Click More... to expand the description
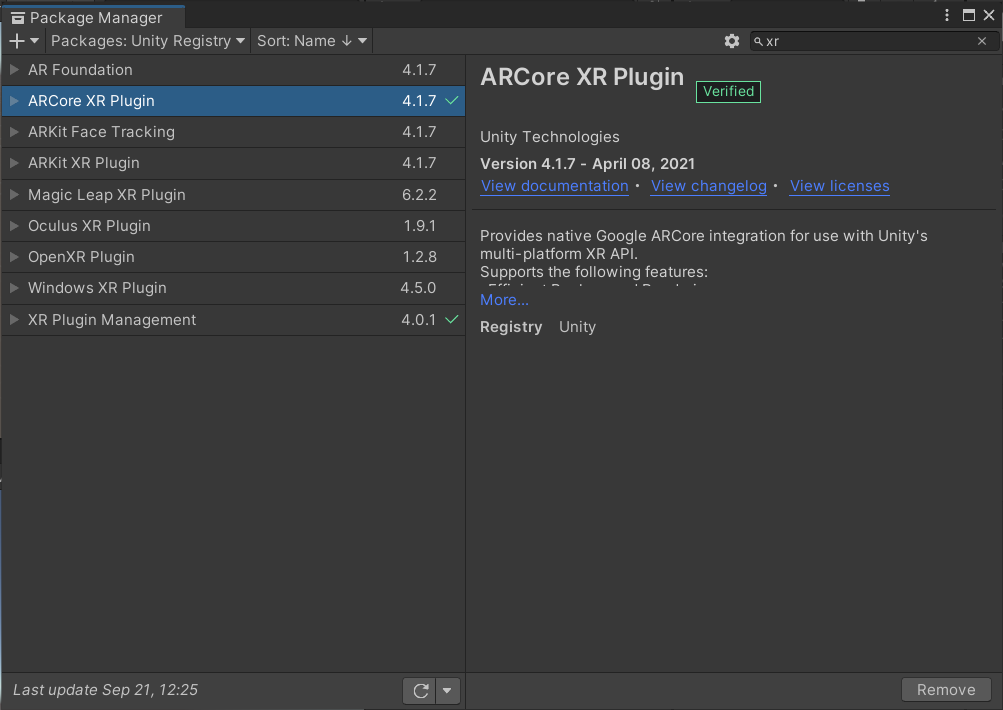 click(504, 300)
